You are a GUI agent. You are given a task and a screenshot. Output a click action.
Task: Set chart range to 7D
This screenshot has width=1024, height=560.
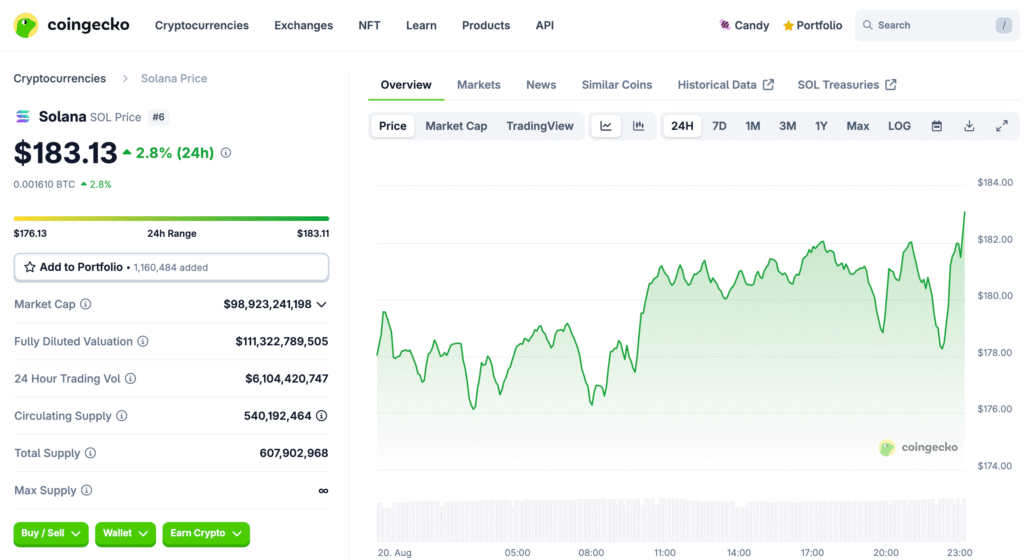[x=719, y=126]
